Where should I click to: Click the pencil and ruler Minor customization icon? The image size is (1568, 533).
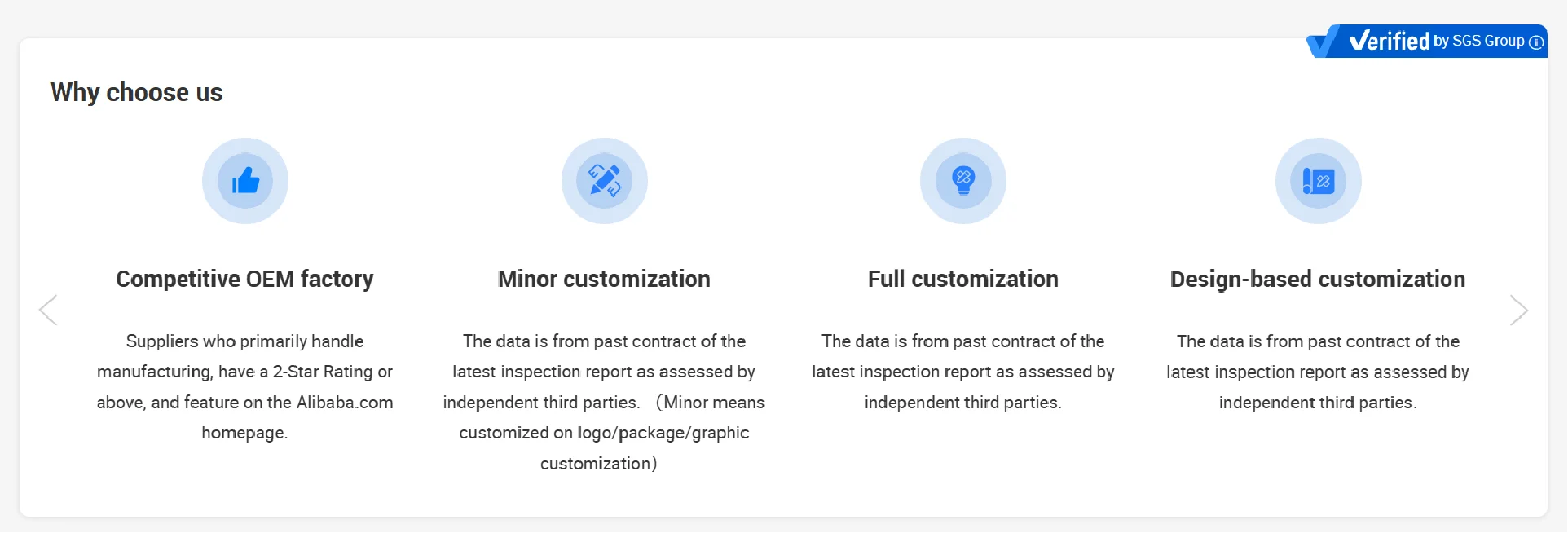tap(604, 181)
